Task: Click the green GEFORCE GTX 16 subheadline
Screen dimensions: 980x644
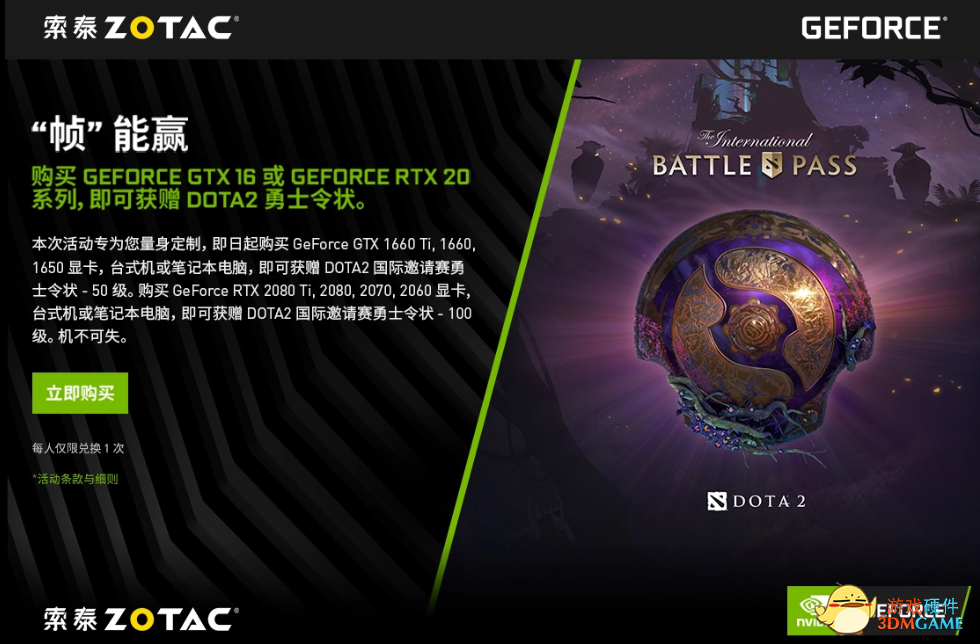Action: [x=251, y=188]
